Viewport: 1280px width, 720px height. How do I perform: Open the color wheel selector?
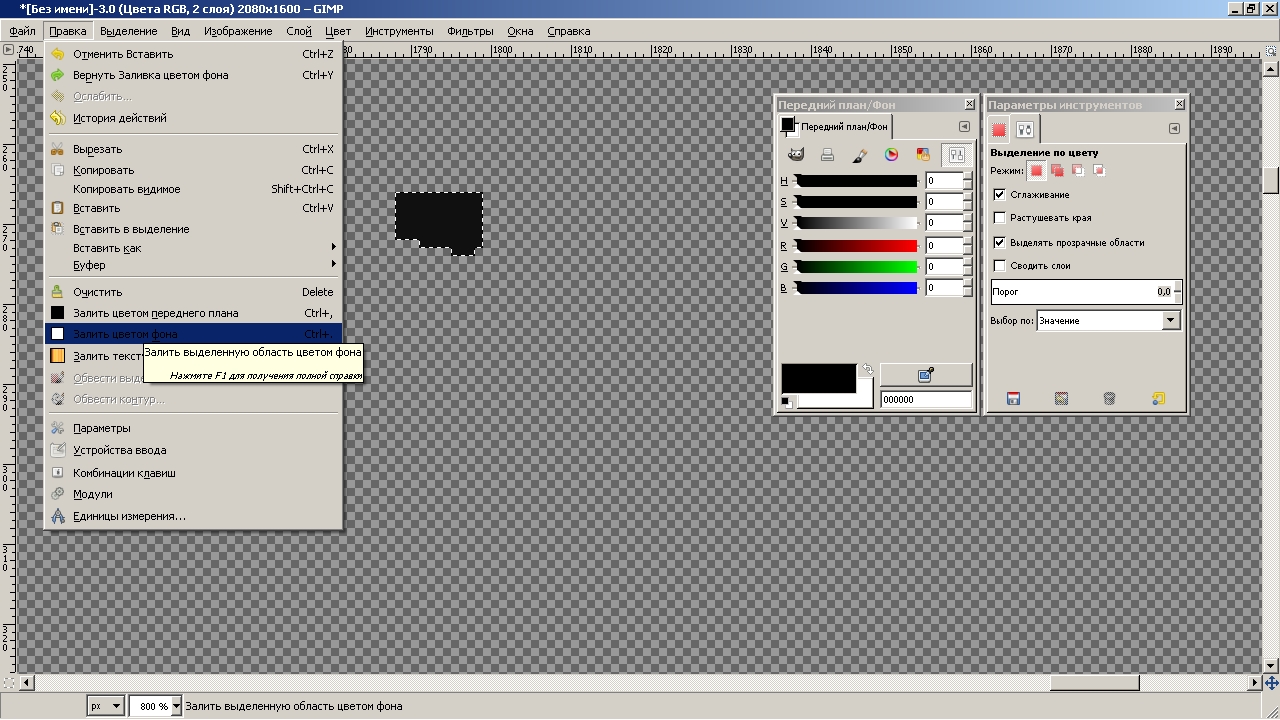[x=891, y=155]
